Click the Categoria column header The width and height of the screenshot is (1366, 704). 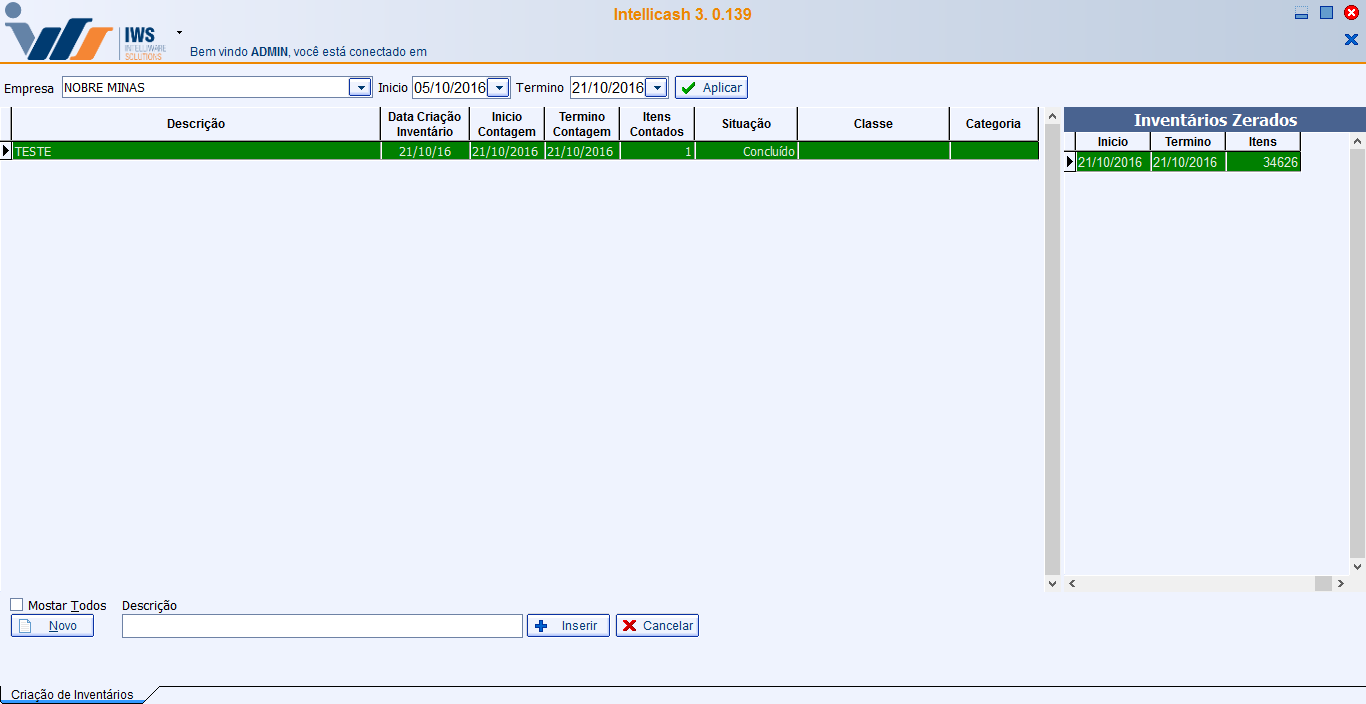click(x=994, y=124)
